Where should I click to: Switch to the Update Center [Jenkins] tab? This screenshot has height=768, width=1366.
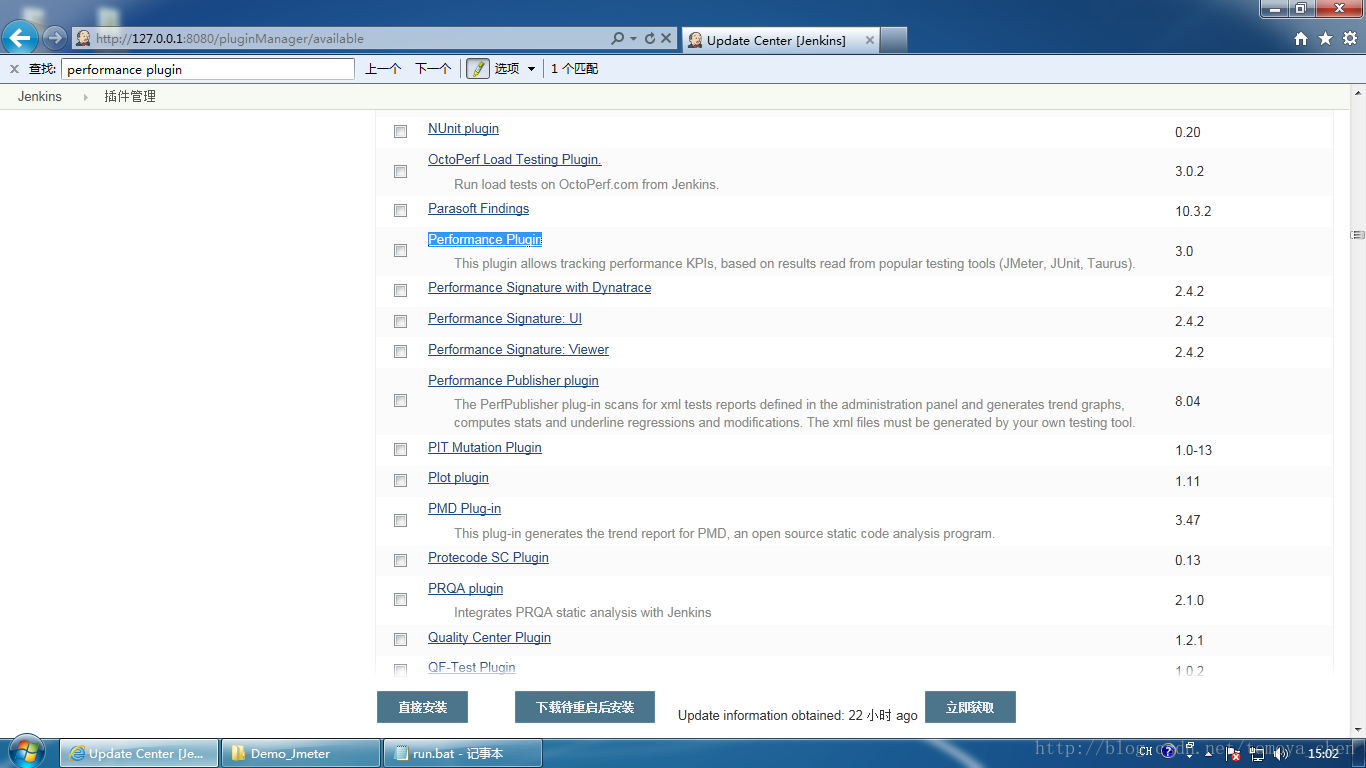pos(779,40)
